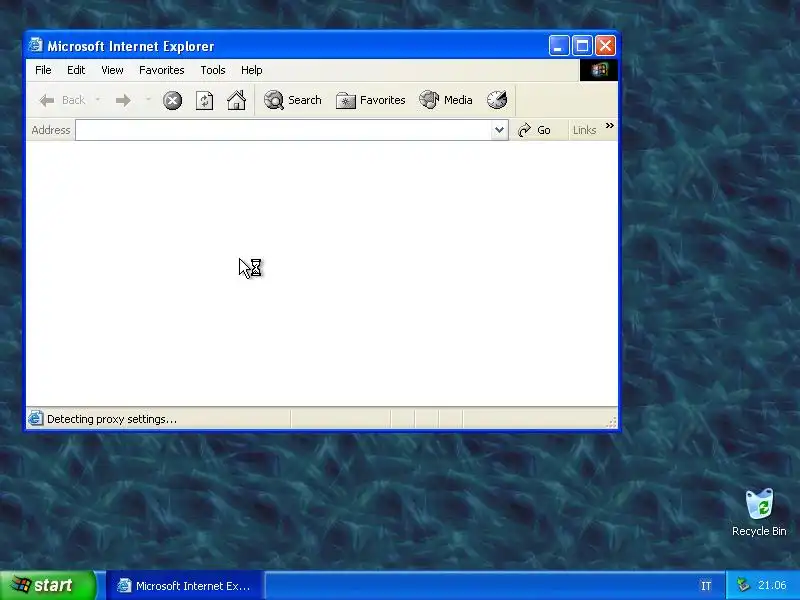Open the View menu
This screenshot has height=600, width=800.
(112, 70)
